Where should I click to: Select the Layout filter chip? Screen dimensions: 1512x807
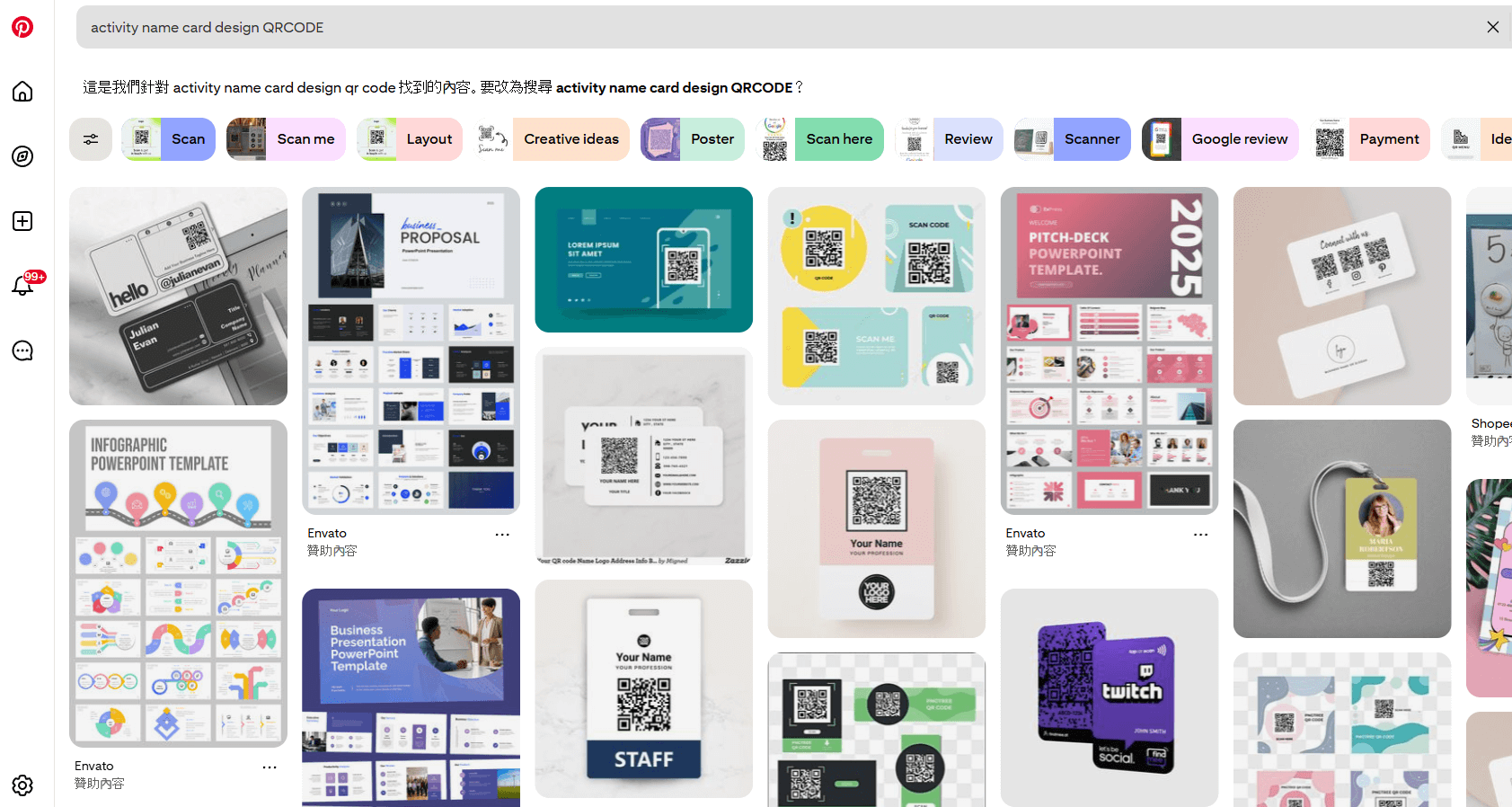tap(410, 139)
